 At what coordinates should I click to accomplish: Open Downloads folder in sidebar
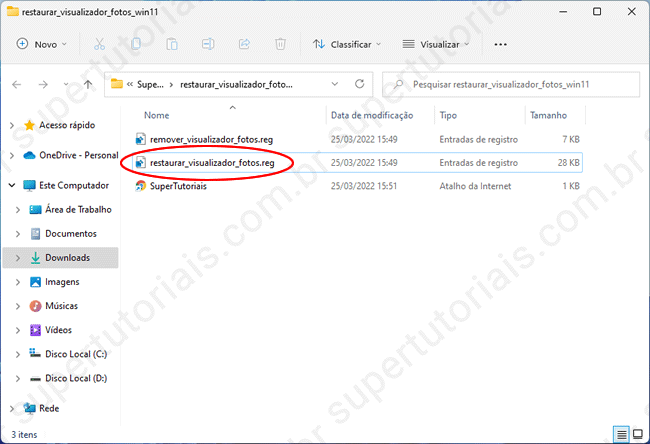67,258
